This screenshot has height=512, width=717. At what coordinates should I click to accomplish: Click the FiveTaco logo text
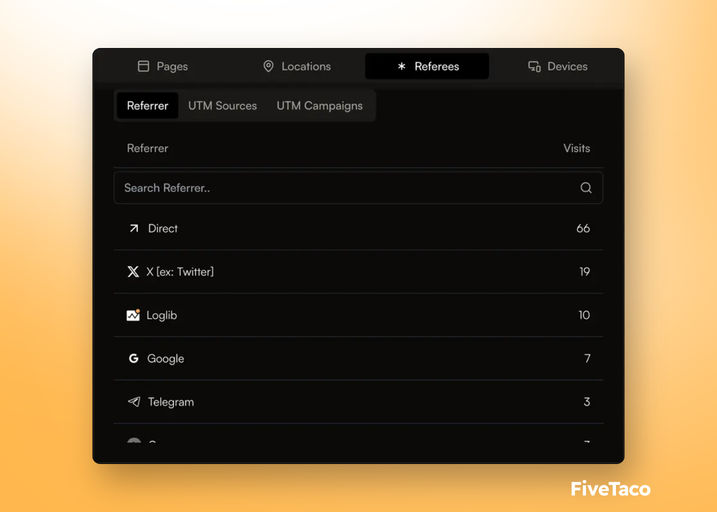610,489
